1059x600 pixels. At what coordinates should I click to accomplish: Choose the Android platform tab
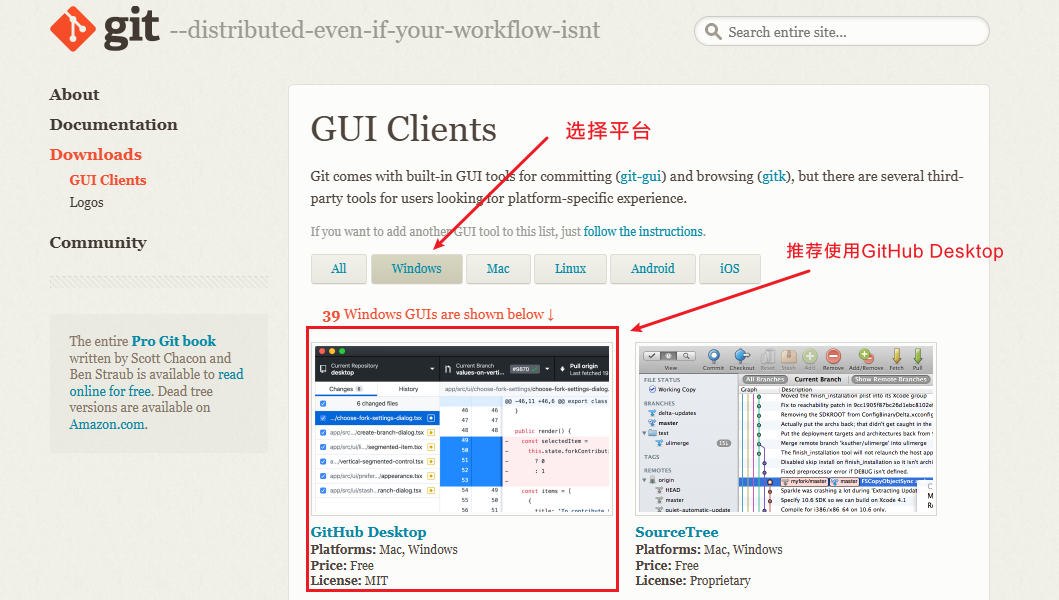(x=652, y=269)
